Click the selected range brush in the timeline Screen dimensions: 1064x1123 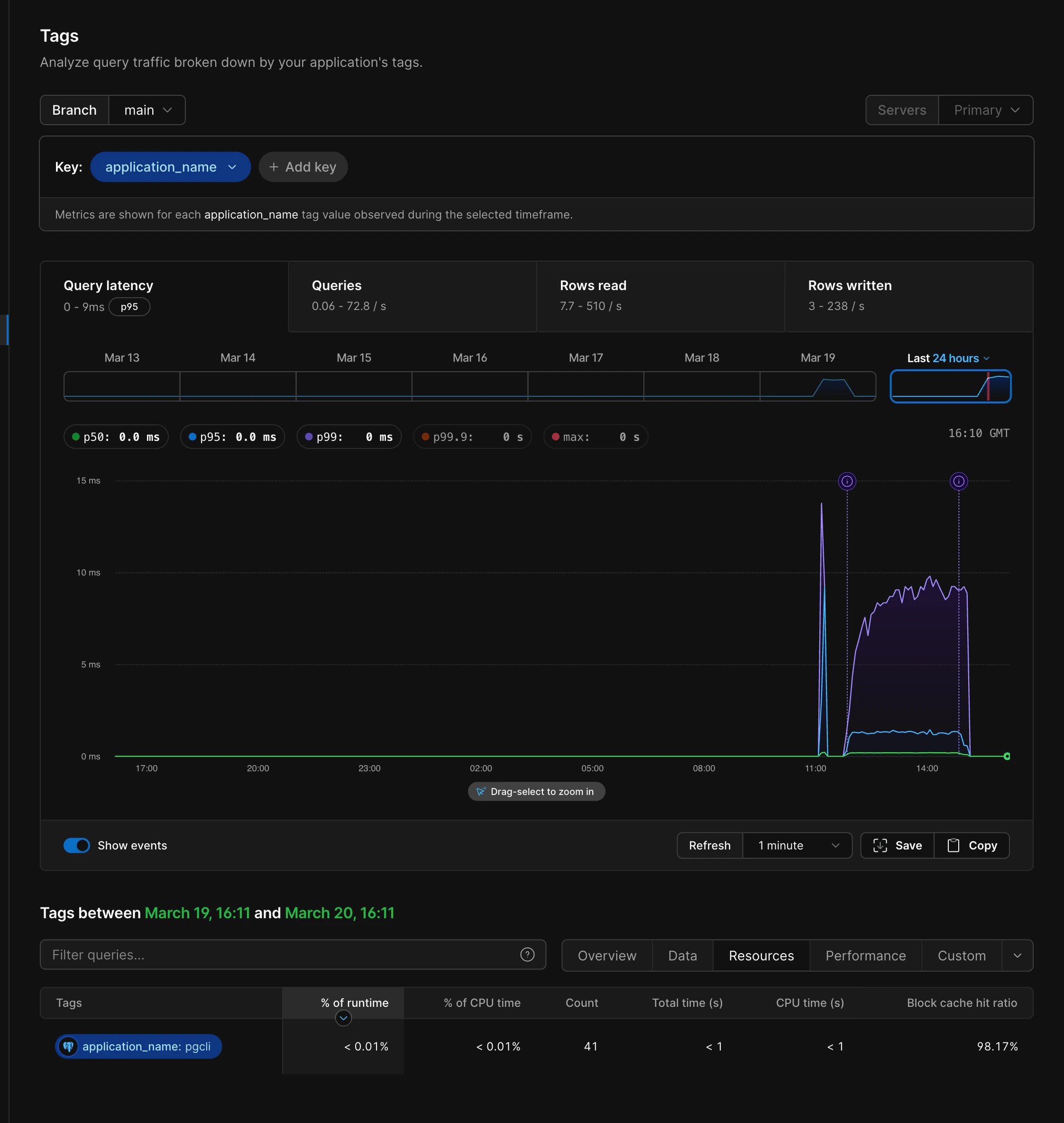951,386
